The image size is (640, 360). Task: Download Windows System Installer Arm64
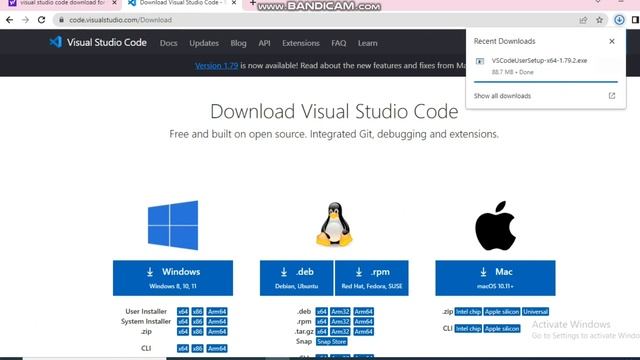(217, 322)
